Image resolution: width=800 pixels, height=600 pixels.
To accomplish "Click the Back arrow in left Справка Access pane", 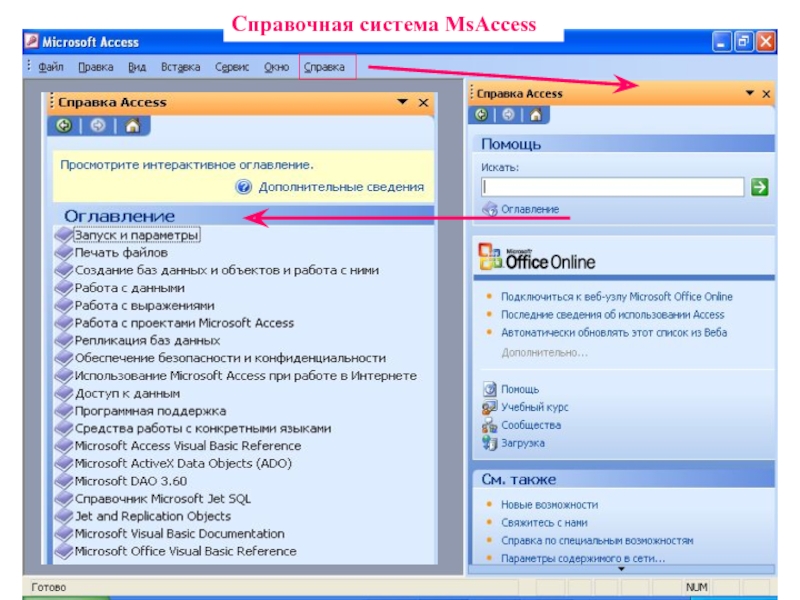I will (x=64, y=126).
